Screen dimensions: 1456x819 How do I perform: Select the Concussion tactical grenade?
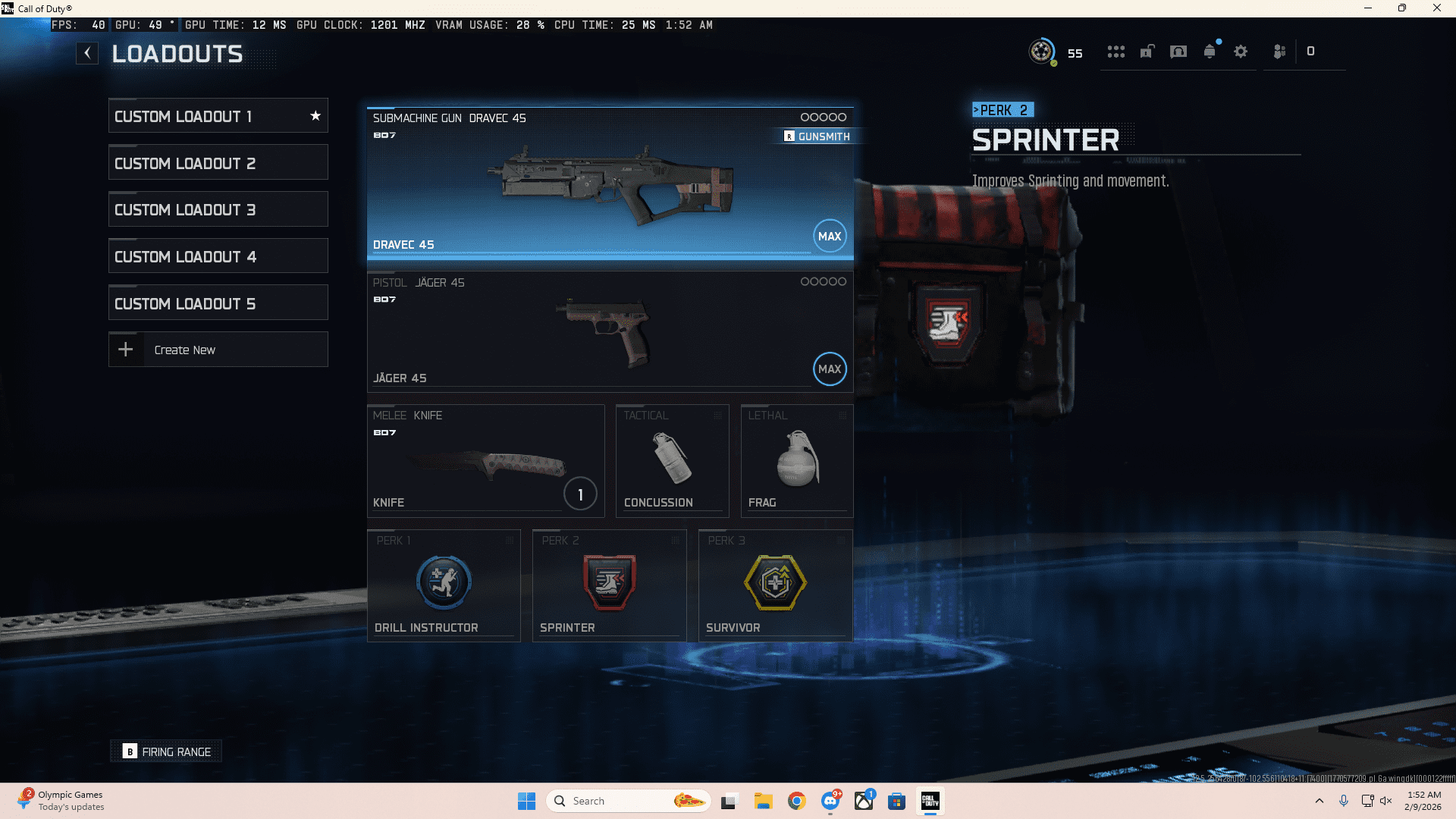(x=672, y=461)
